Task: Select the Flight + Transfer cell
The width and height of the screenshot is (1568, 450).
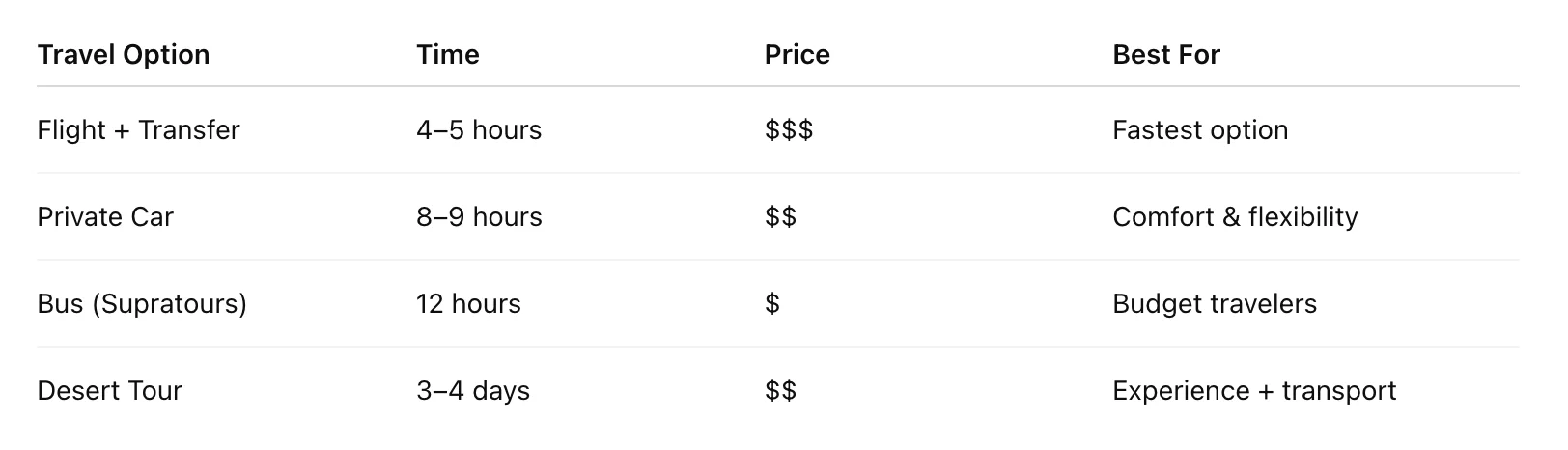Action: [x=138, y=130]
